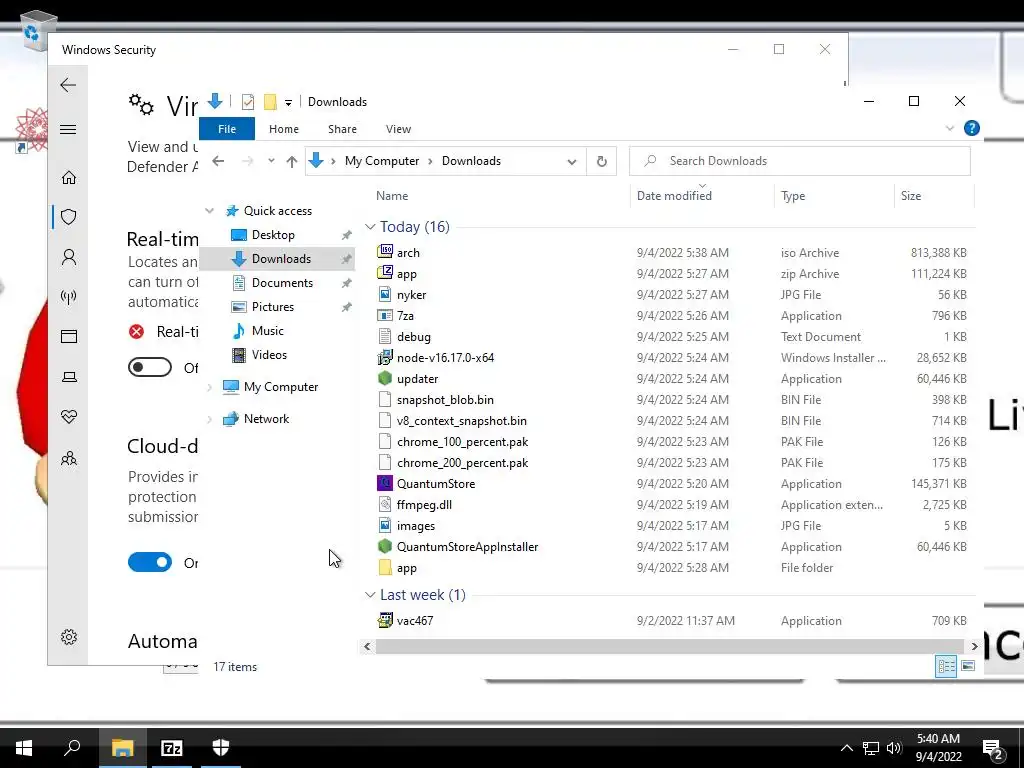Select Music in navigation pane
This screenshot has height=768, width=1024.
[x=267, y=331]
